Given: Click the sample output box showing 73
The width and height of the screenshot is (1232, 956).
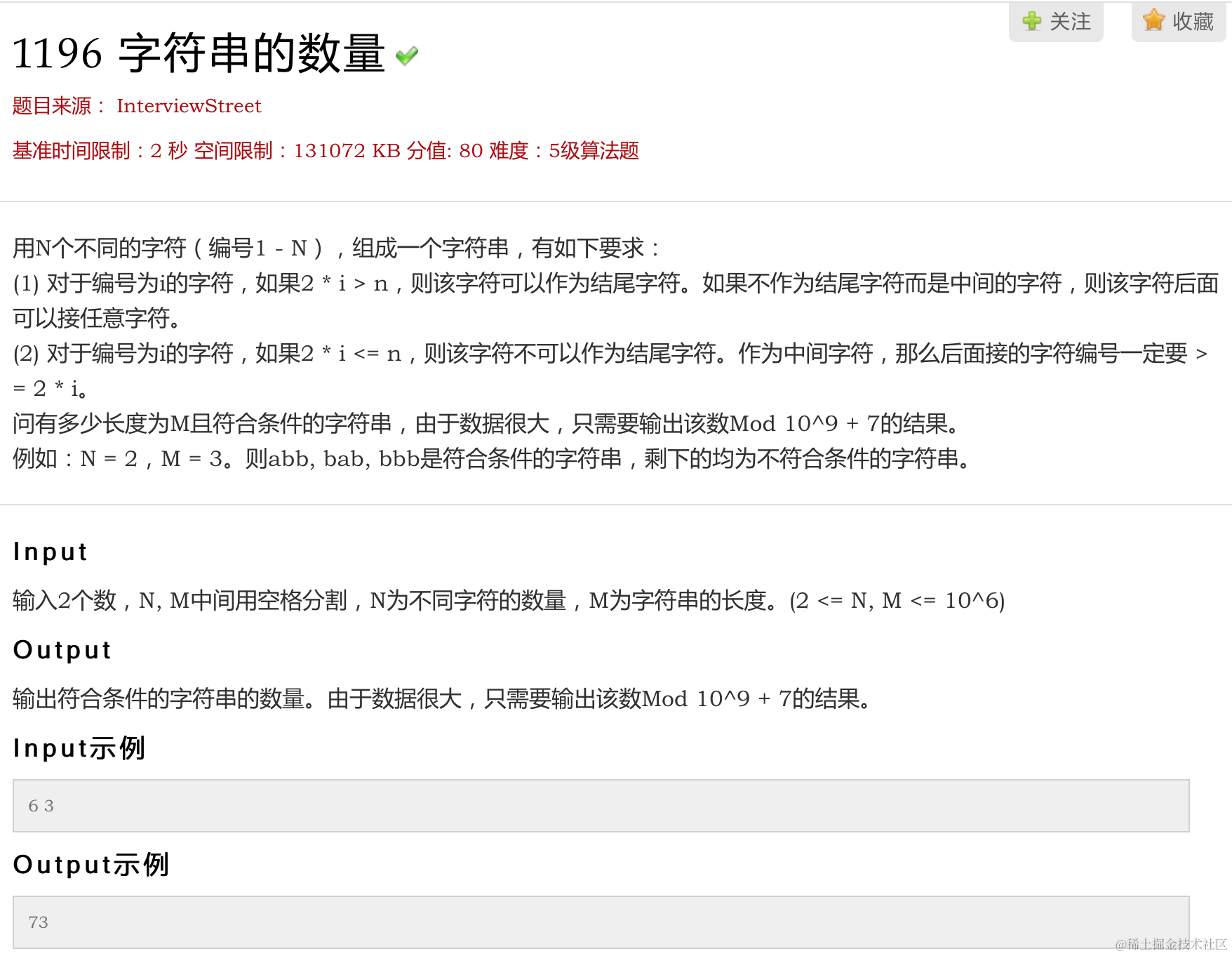Looking at the screenshot, I should [x=601, y=922].
